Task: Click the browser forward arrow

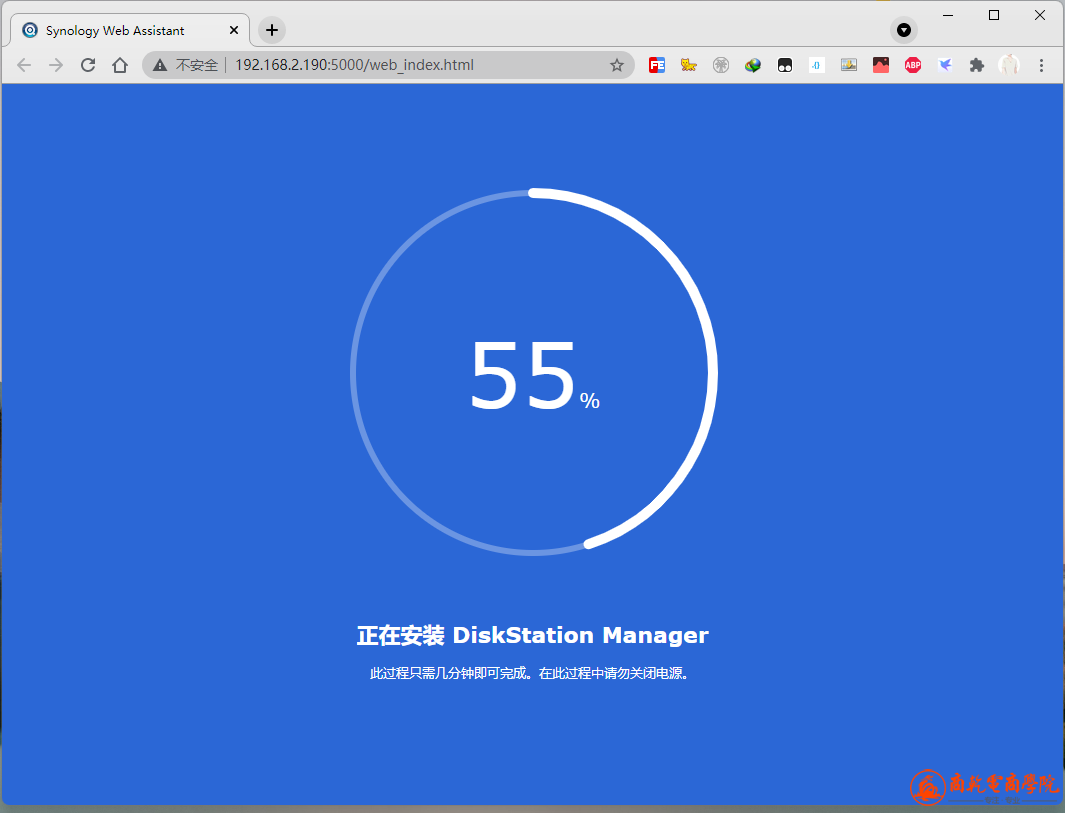Action: (56, 65)
